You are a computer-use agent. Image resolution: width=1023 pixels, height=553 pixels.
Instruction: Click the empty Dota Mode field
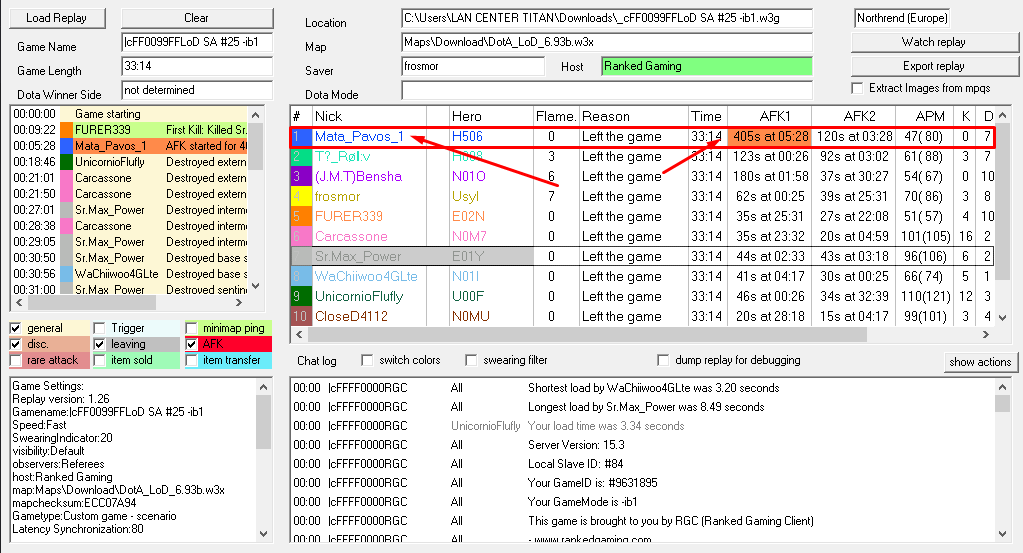(x=607, y=90)
